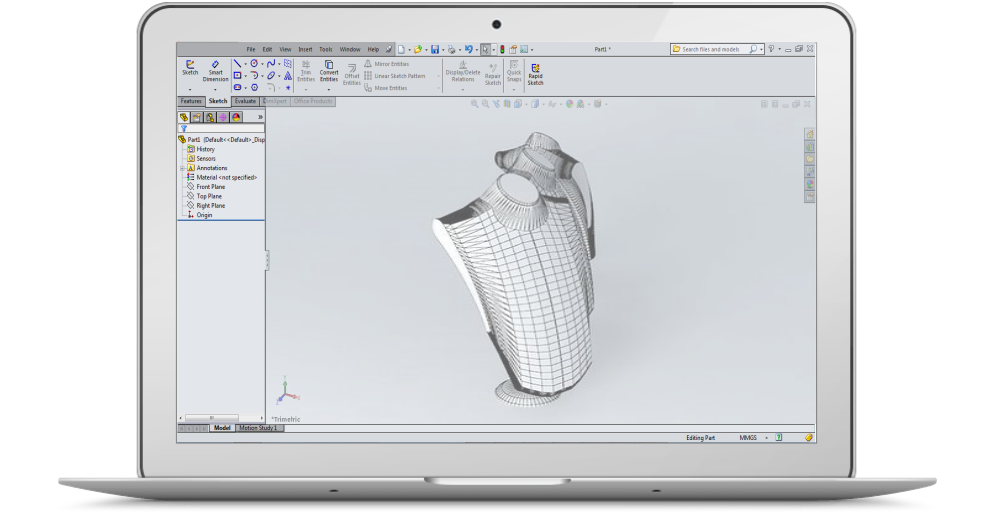Click the Convert Entities icon
This screenshot has height=526, width=993.
[x=329, y=66]
